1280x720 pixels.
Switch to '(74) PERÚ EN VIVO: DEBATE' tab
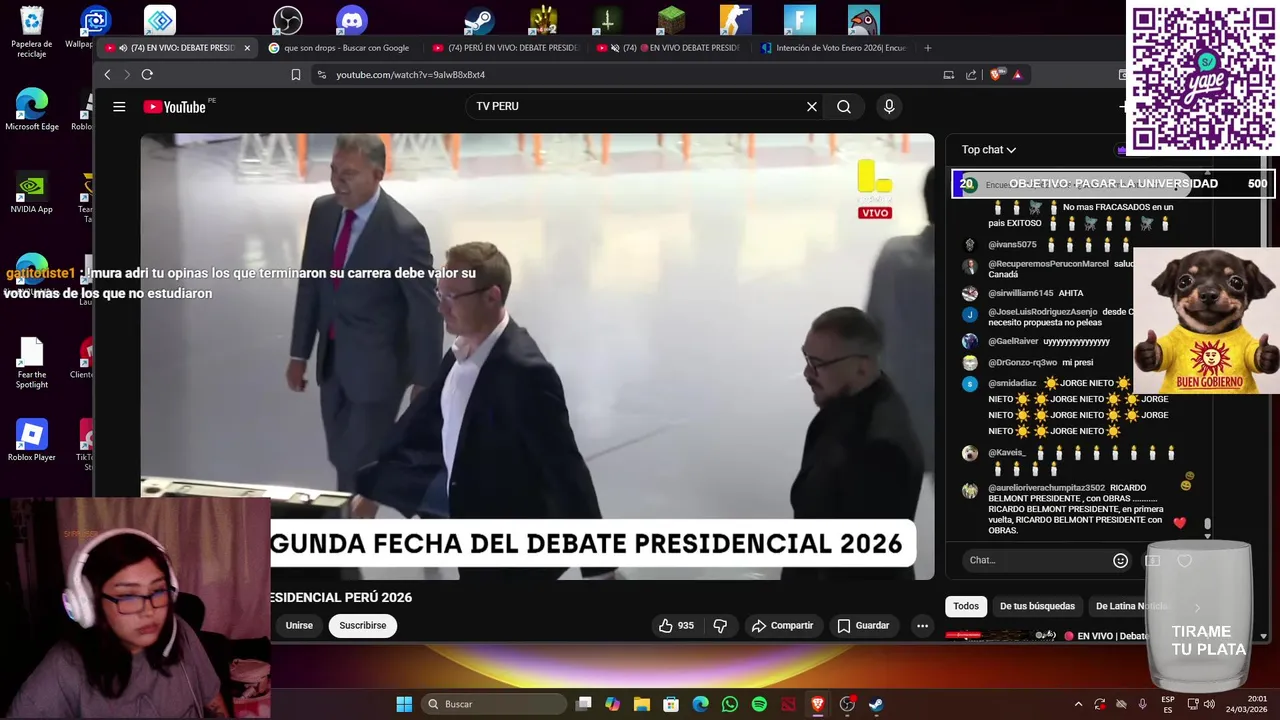[506, 48]
